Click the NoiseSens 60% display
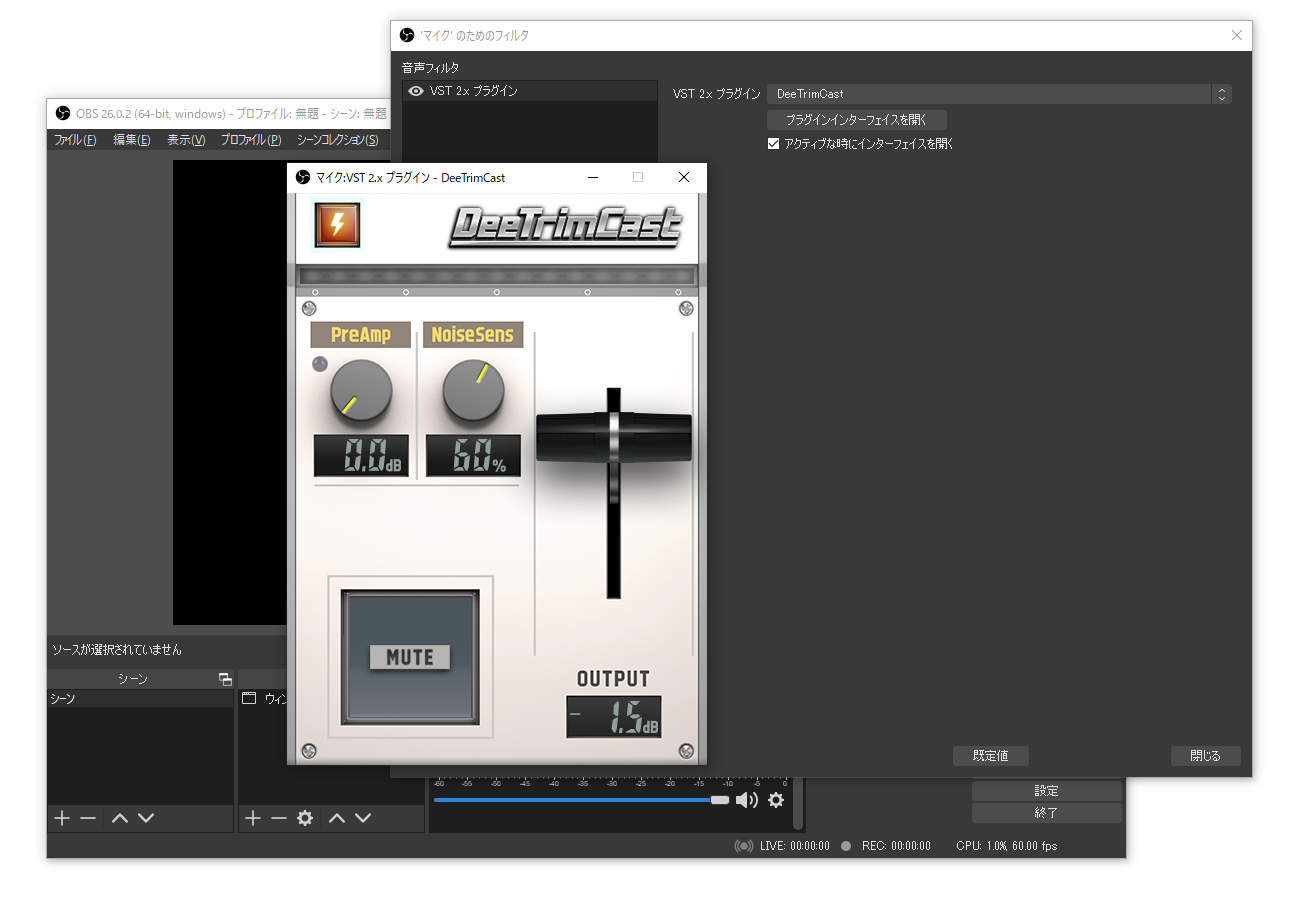The width and height of the screenshot is (1300, 903). 473,456
